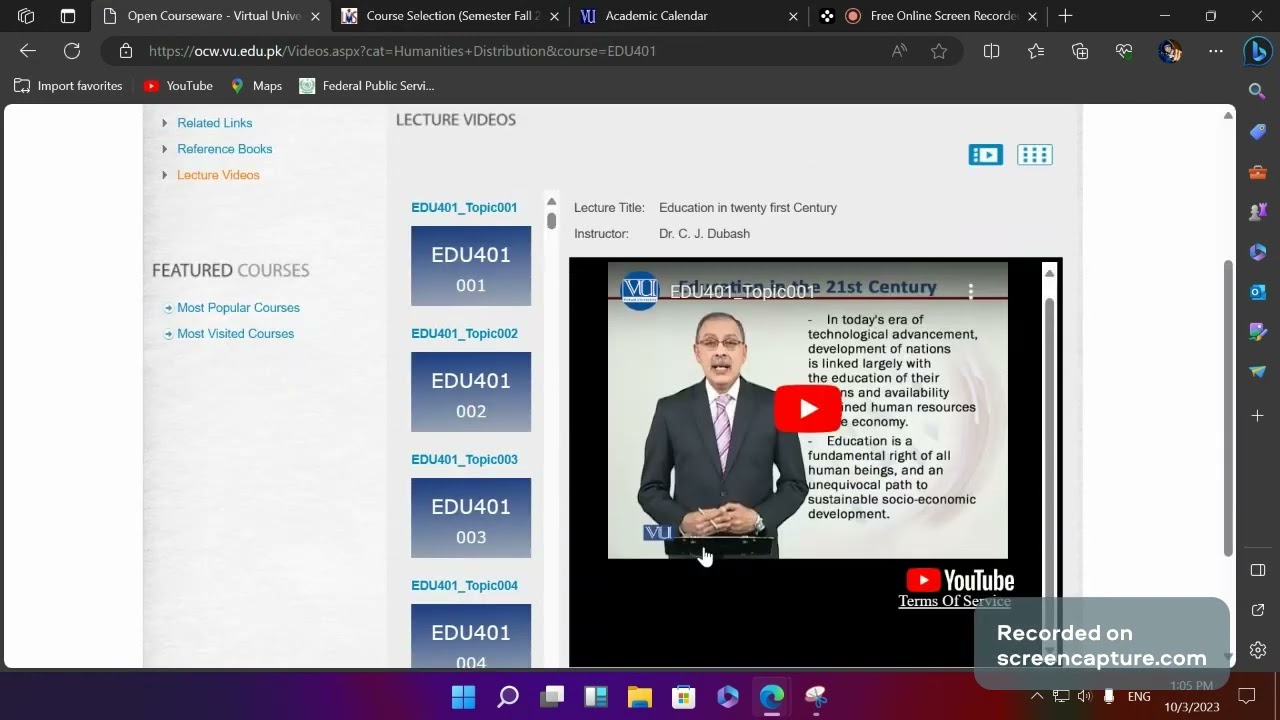Switch to single video view icon
Screen dimensions: 1280x720
(985, 154)
